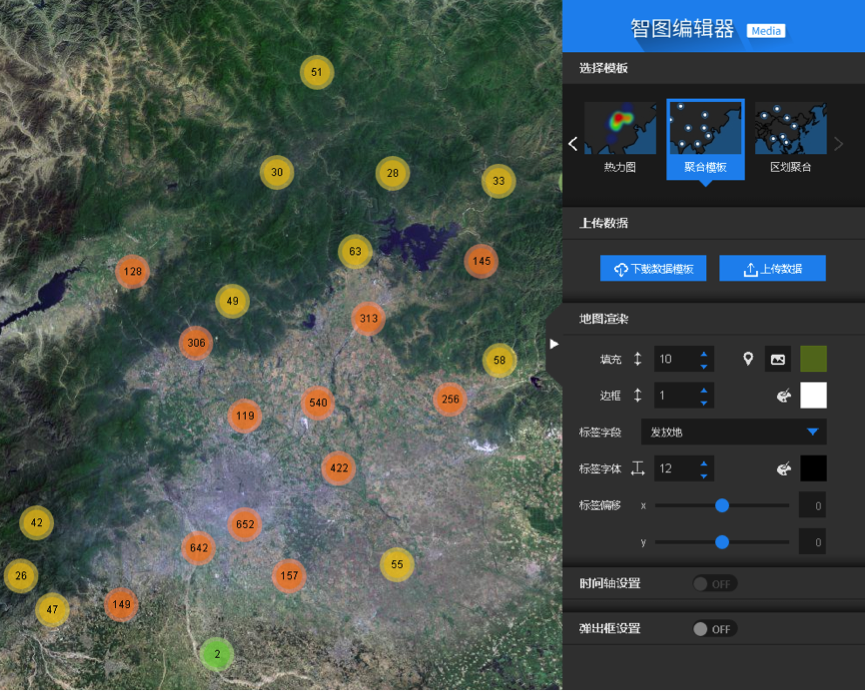Click cluster marker 30

(x=277, y=172)
